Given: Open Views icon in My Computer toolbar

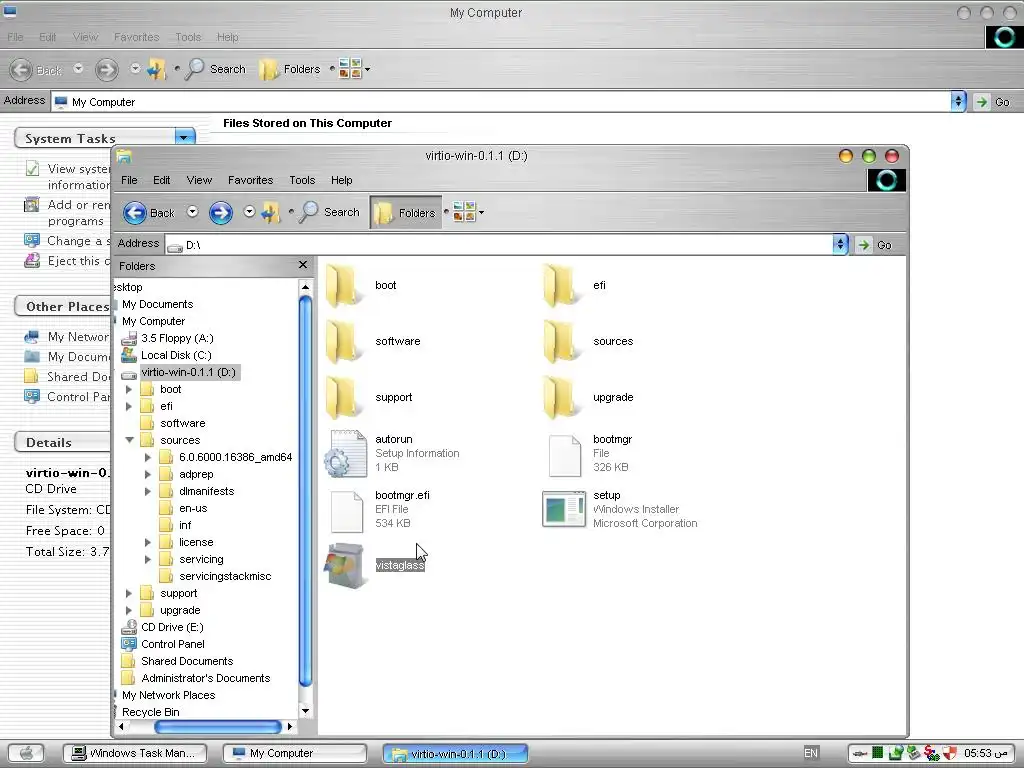Looking at the screenshot, I should click(350, 69).
